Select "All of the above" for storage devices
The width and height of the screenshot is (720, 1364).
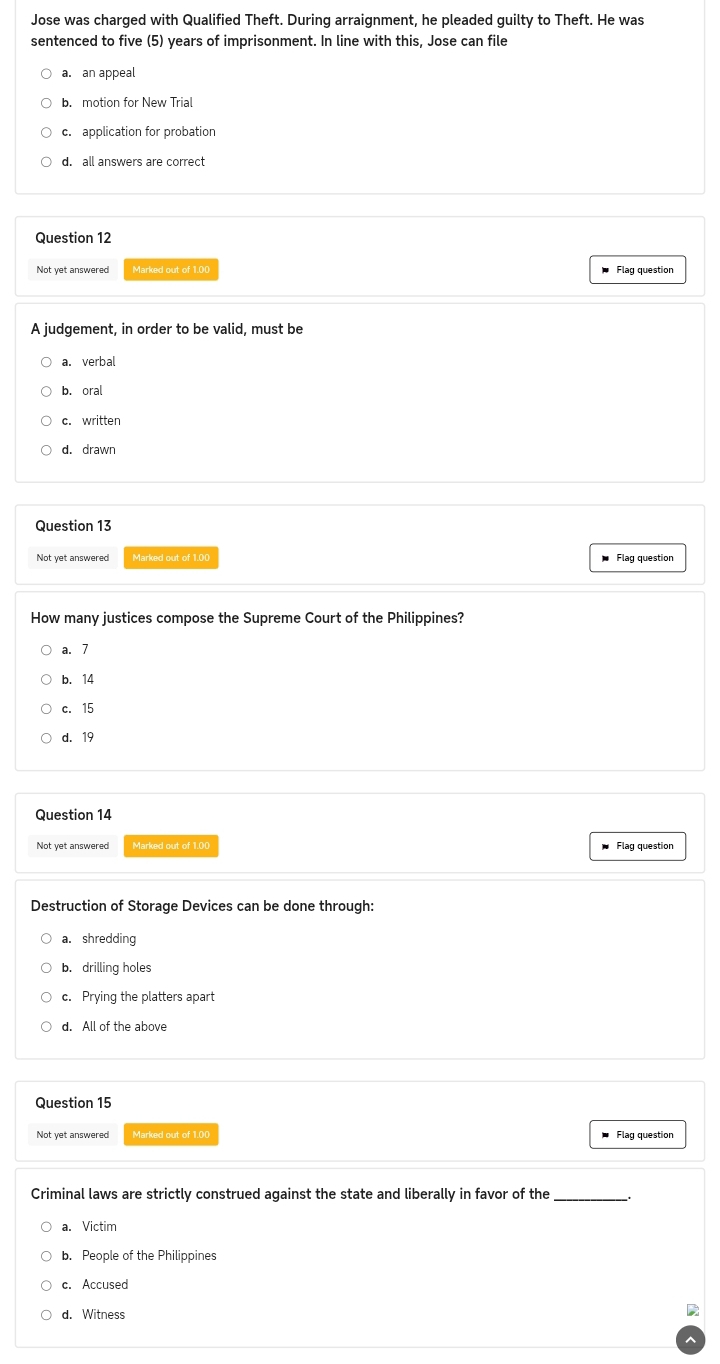point(46,1027)
